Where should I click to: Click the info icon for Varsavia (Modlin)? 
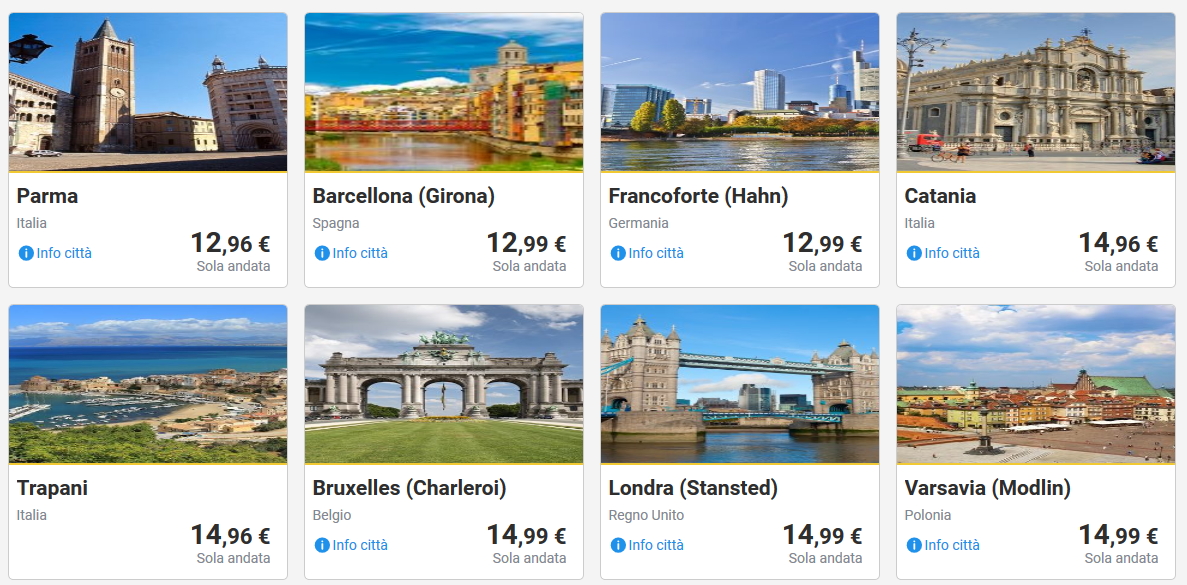(x=914, y=545)
